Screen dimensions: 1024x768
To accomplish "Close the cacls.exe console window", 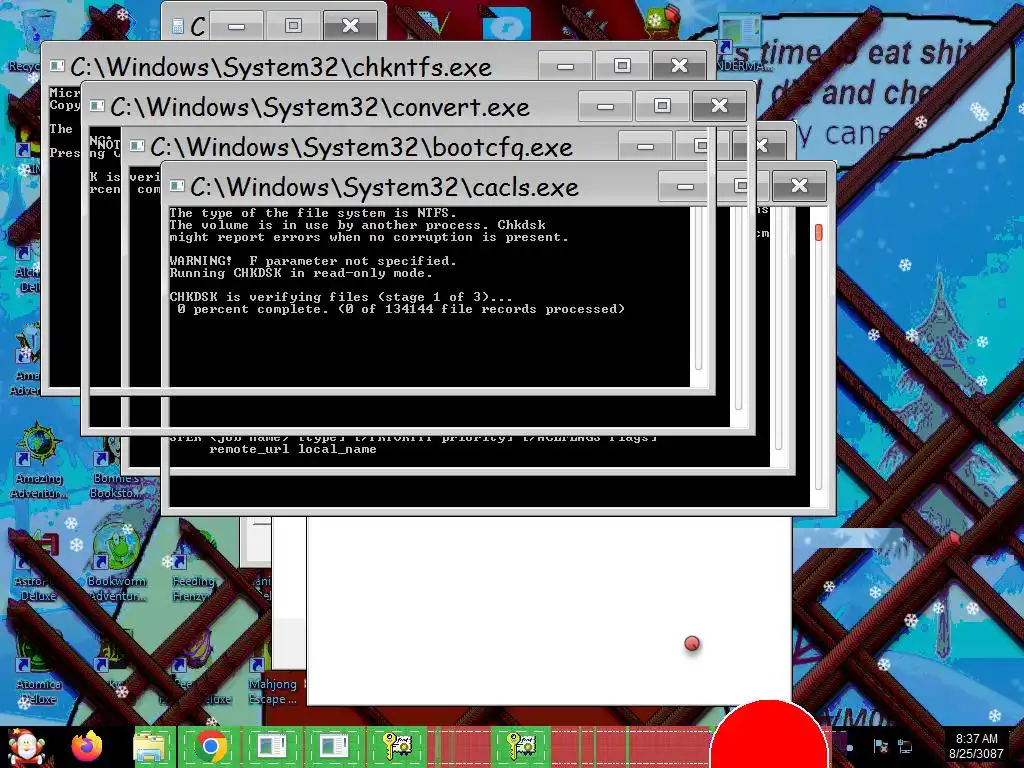I will [799, 186].
